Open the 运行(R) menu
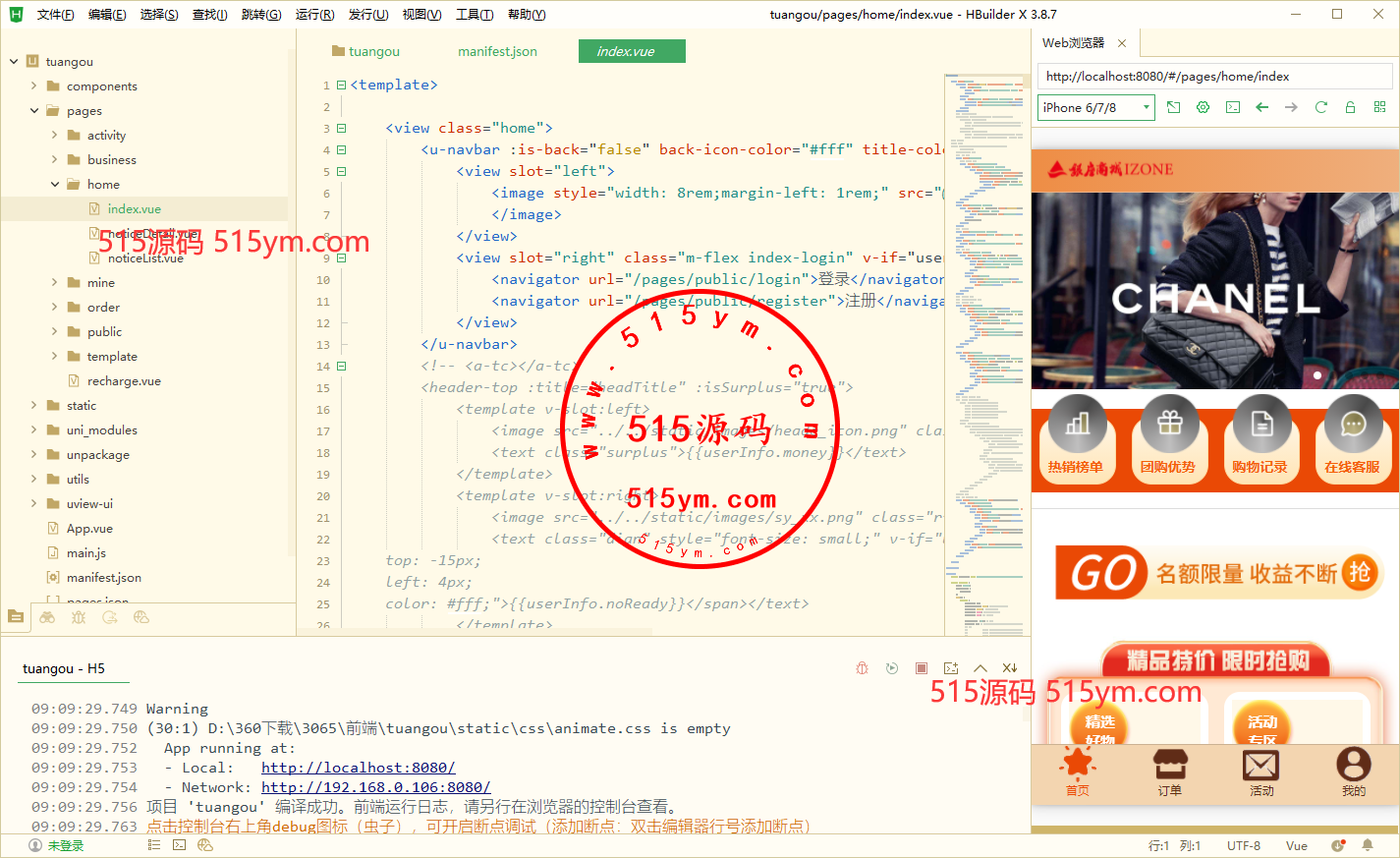 314,15
